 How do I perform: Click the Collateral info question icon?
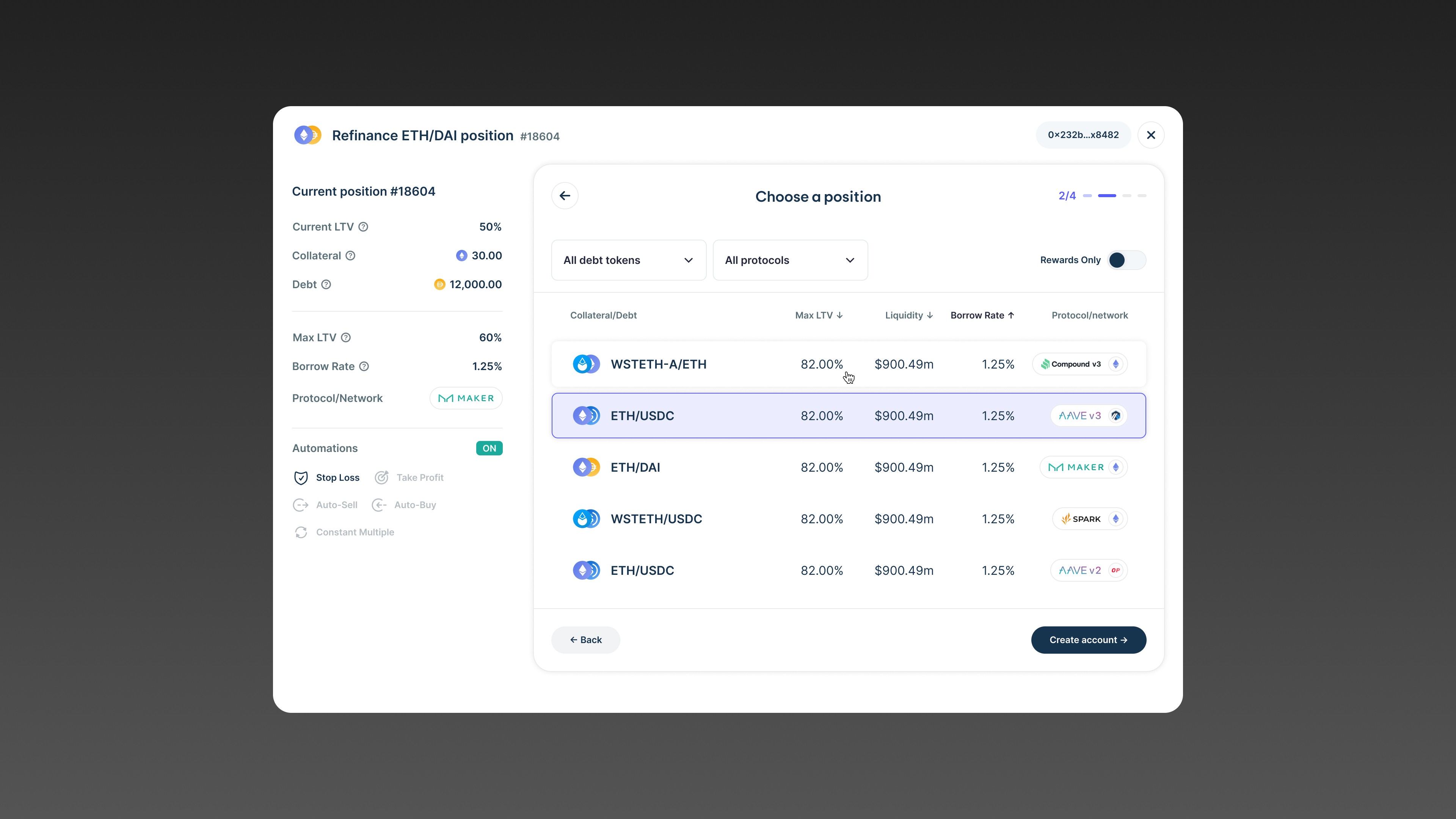(x=350, y=256)
